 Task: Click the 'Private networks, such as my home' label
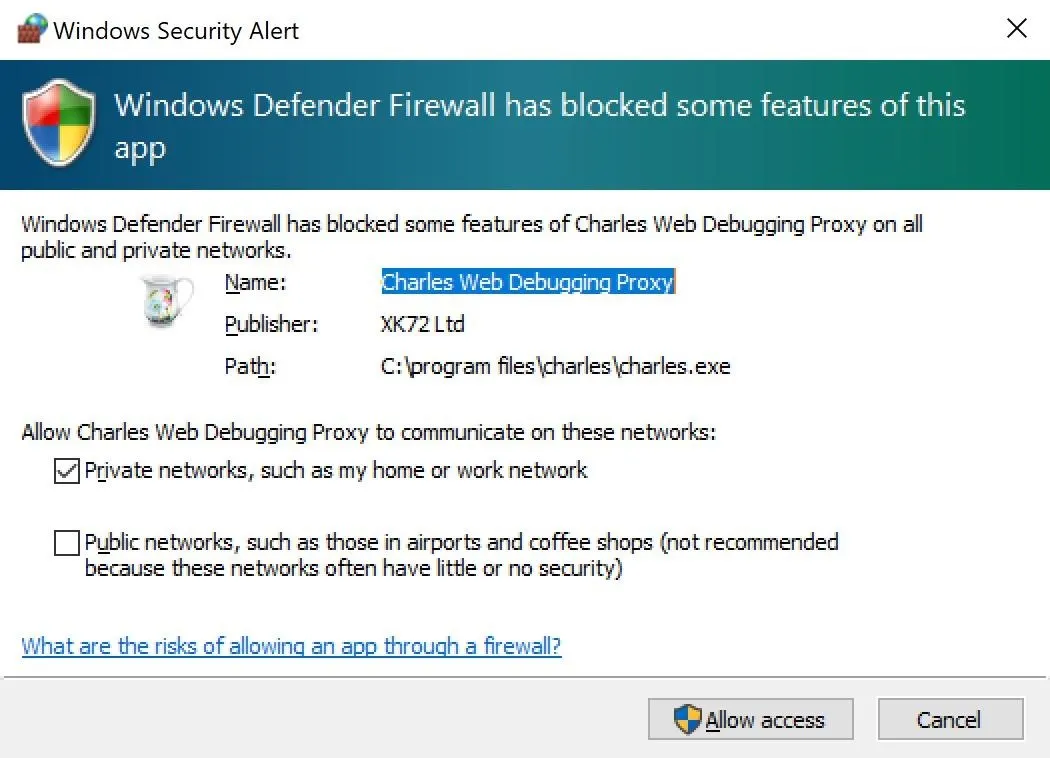tap(336, 471)
